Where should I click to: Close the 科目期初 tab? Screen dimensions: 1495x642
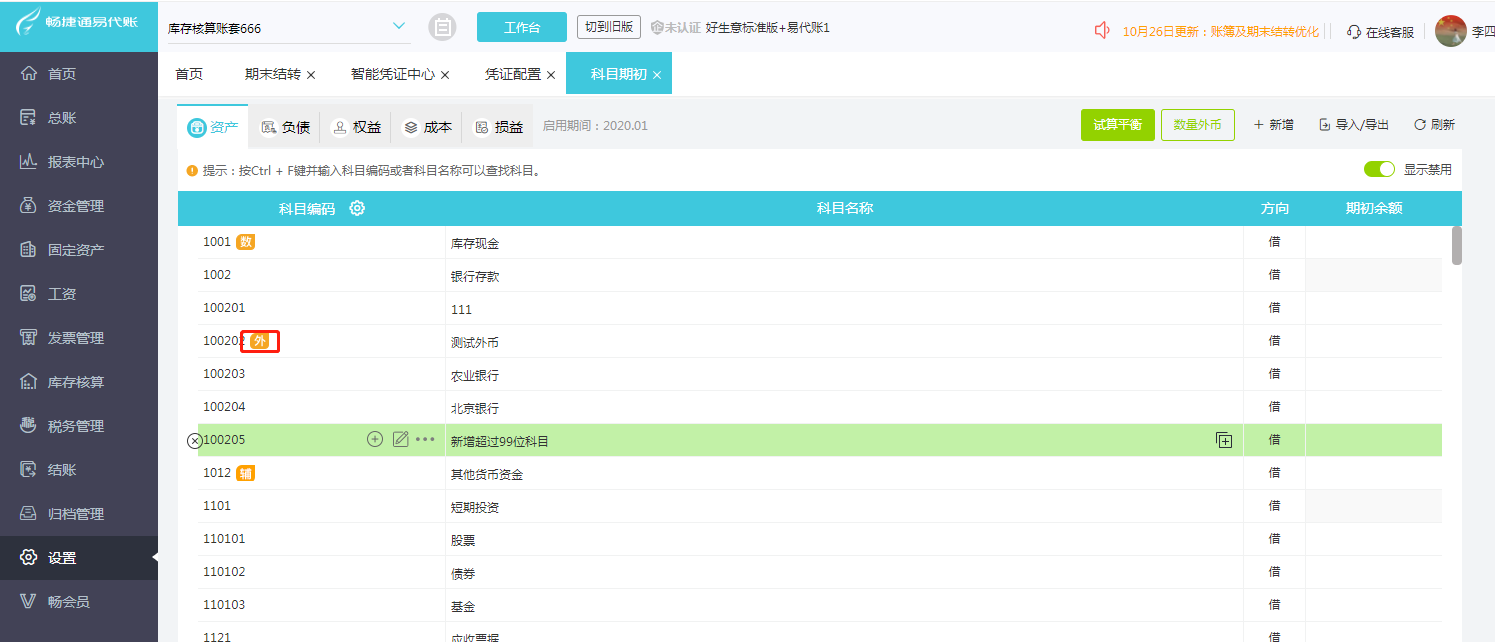point(657,75)
